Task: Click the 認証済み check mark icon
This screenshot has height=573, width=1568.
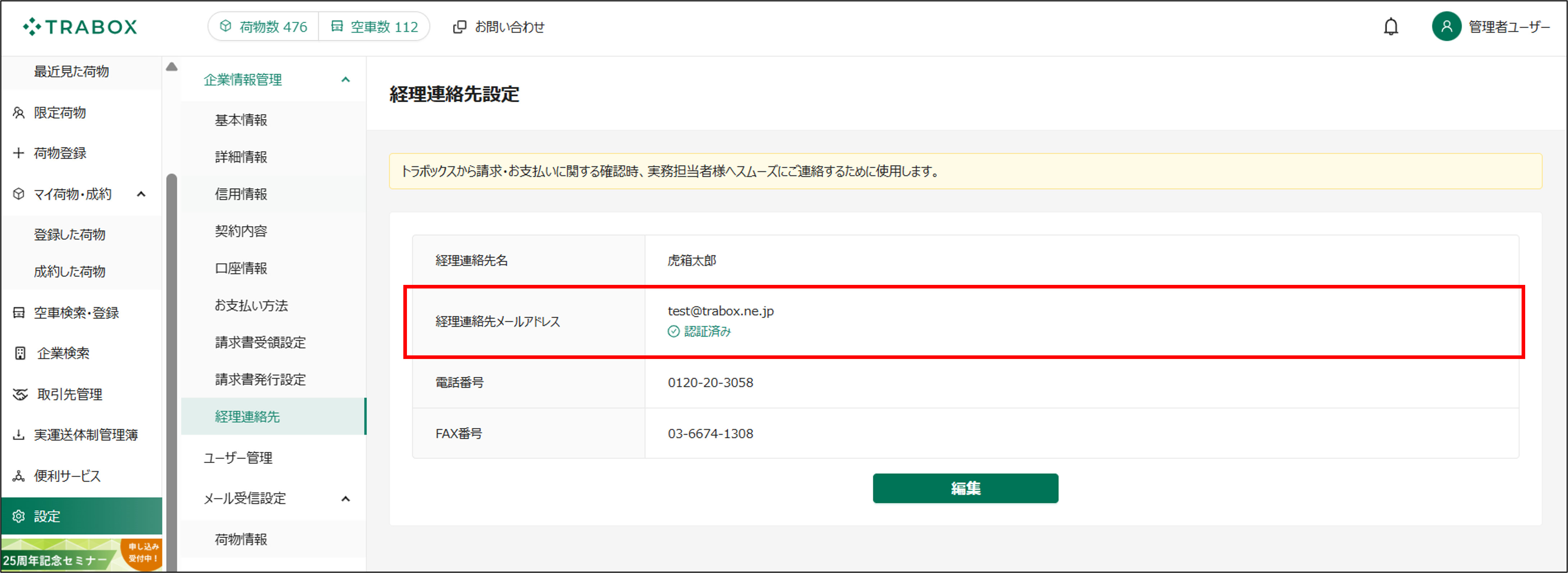Action: coord(673,332)
